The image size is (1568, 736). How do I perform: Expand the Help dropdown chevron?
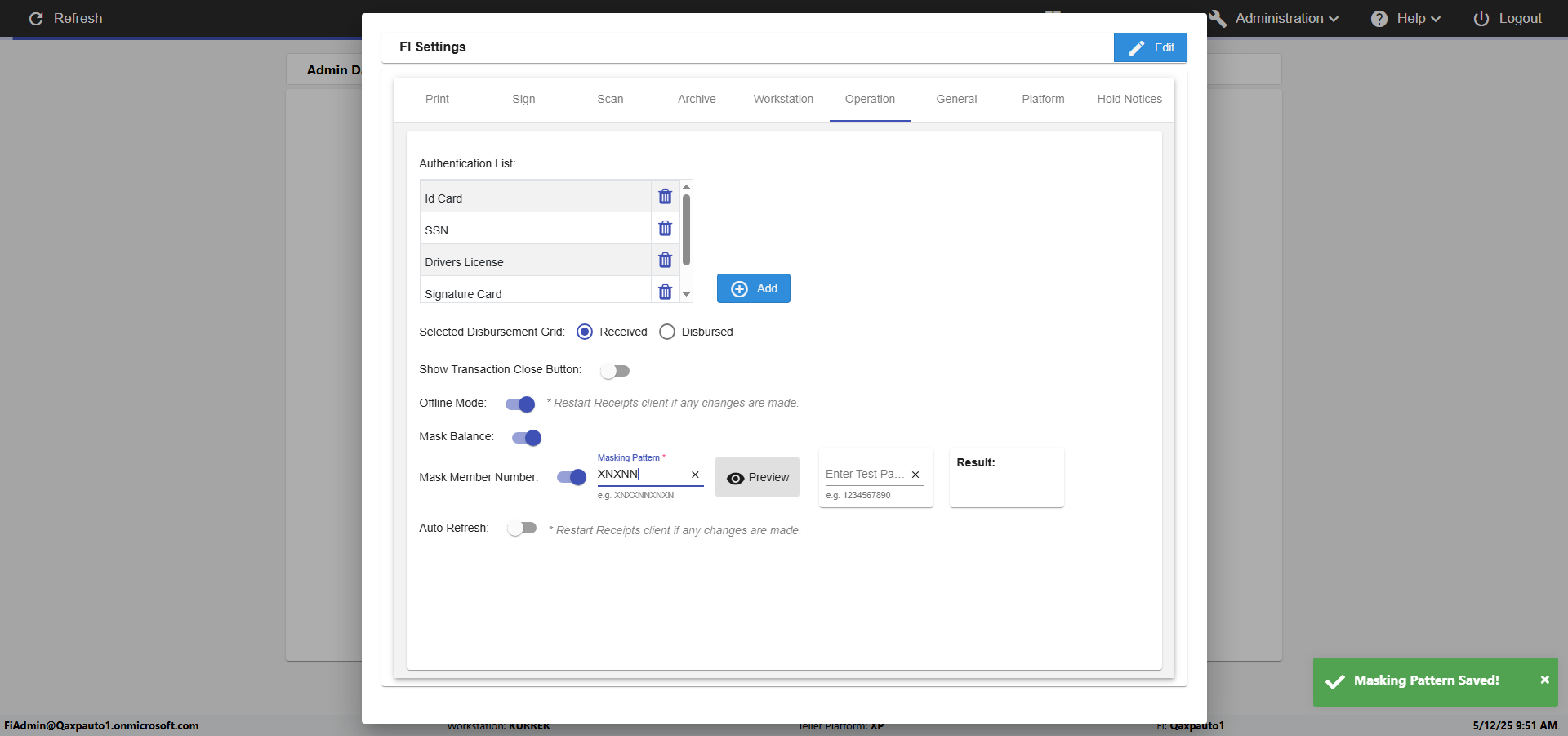coord(1436,19)
